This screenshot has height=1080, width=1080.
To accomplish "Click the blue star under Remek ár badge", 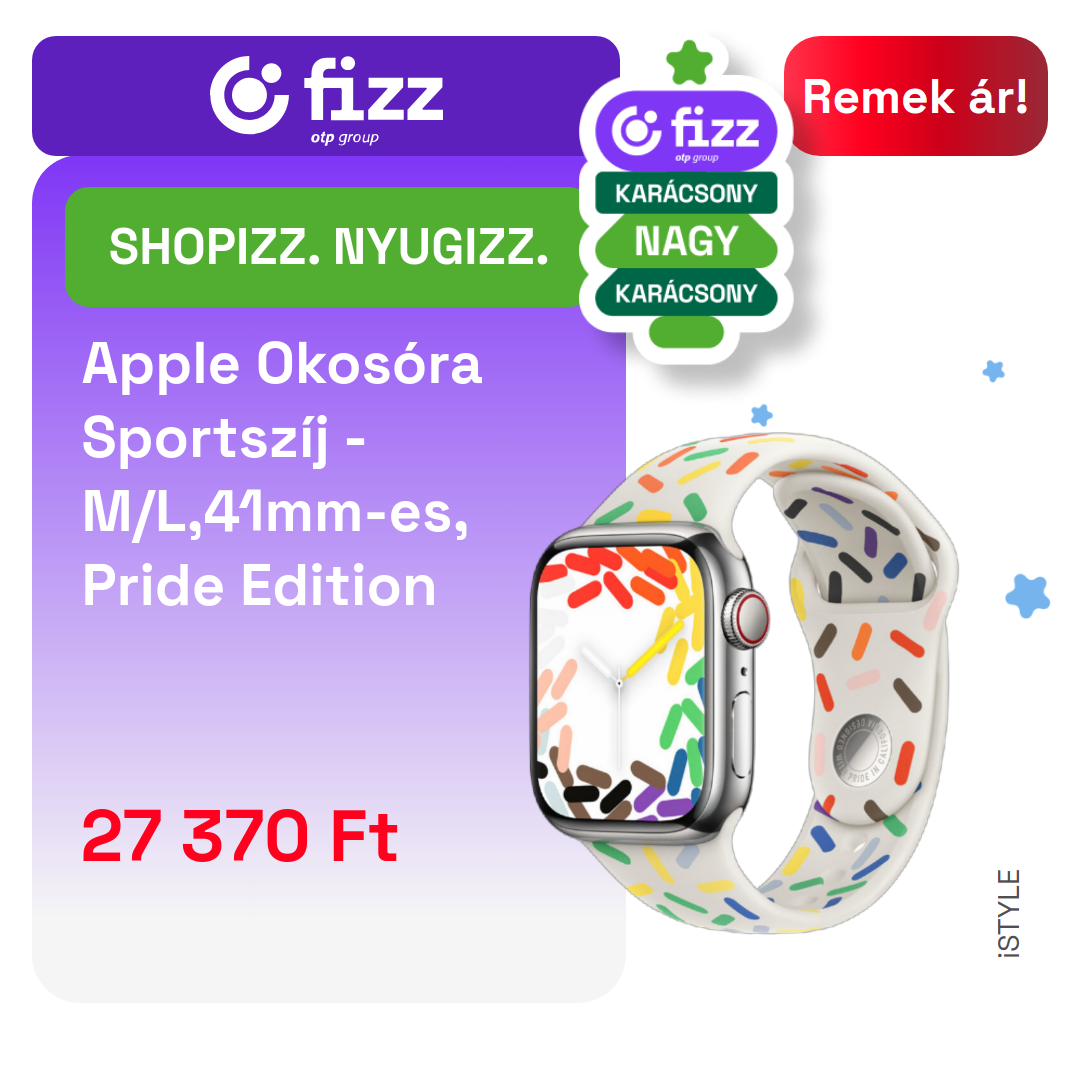I will (x=993, y=371).
